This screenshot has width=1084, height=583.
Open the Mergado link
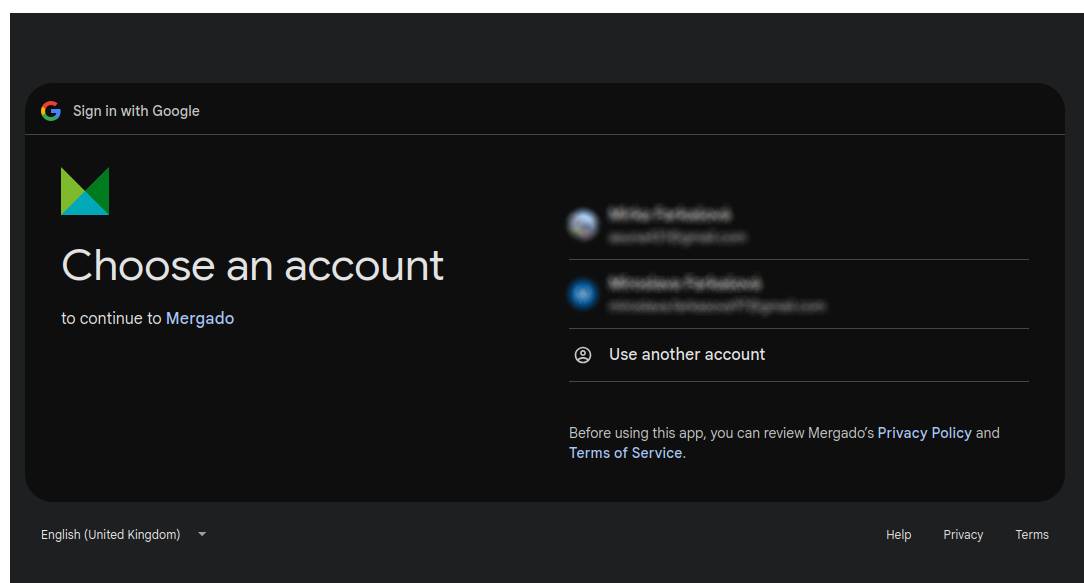click(x=200, y=318)
